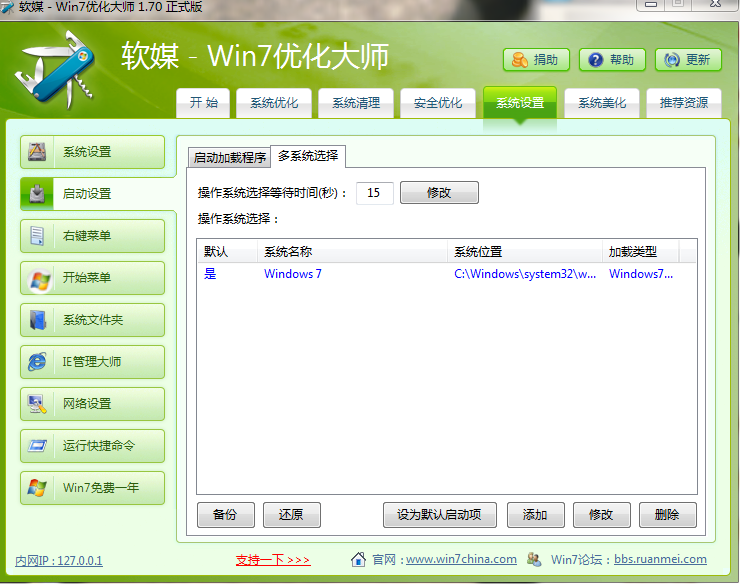The height and width of the screenshot is (584, 740).
Task: Click the 加载类型 column header
Action: tap(640, 252)
